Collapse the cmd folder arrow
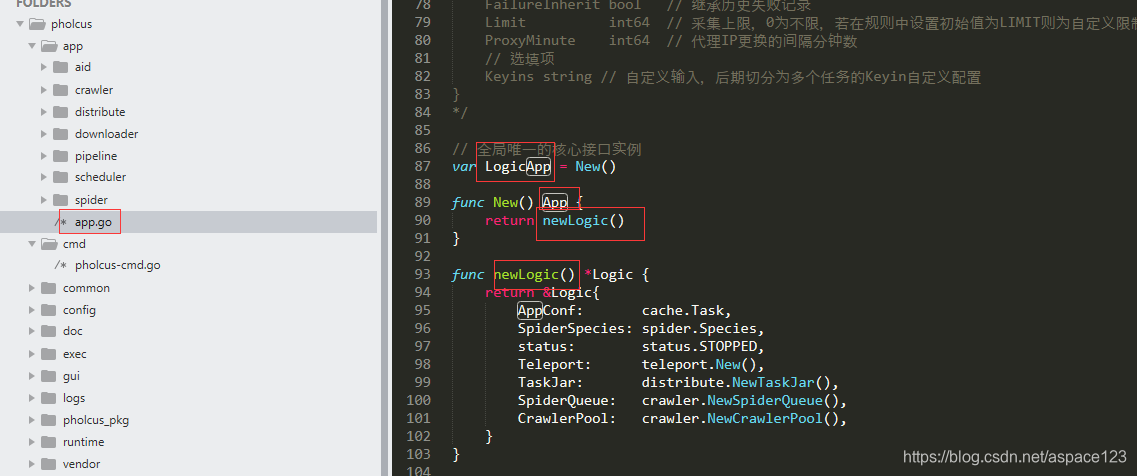Image resolution: width=1137 pixels, height=476 pixels. click(x=32, y=244)
